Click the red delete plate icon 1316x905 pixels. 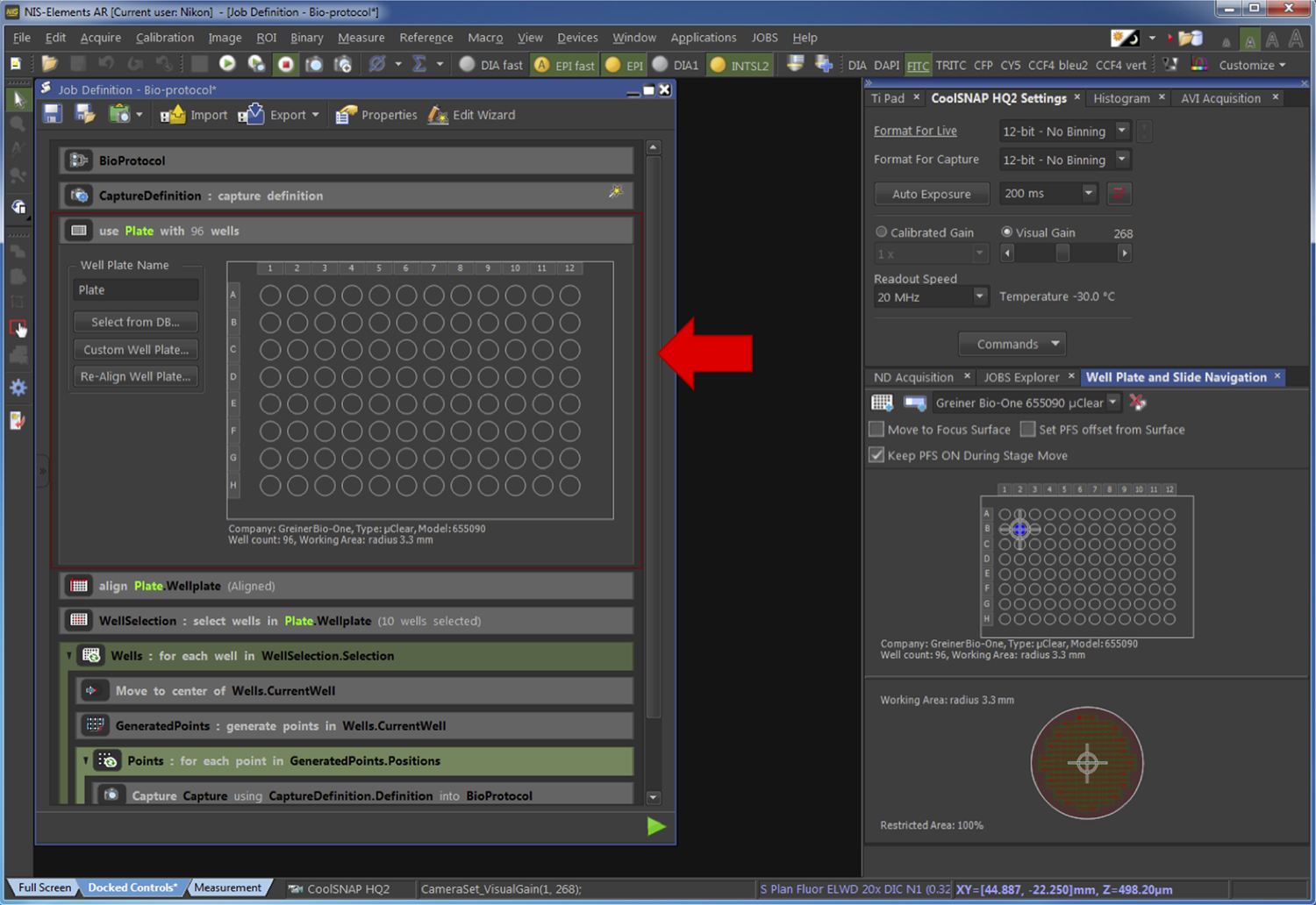click(x=1138, y=403)
